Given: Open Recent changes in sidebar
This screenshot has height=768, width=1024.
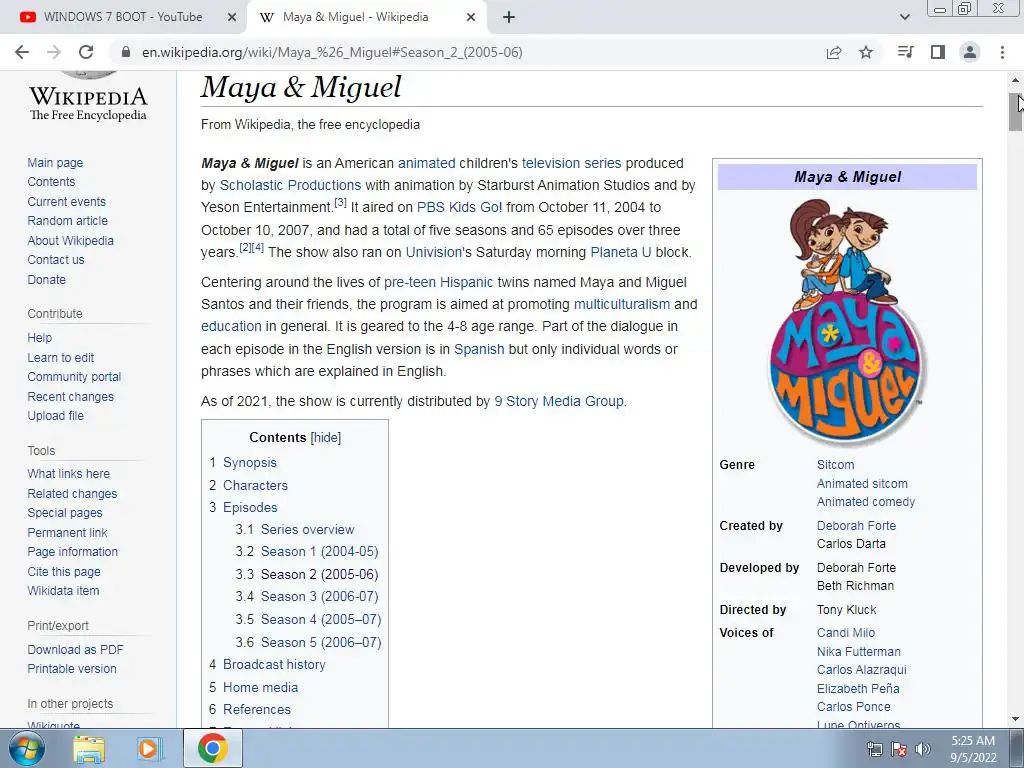Looking at the screenshot, I should (x=71, y=396).
